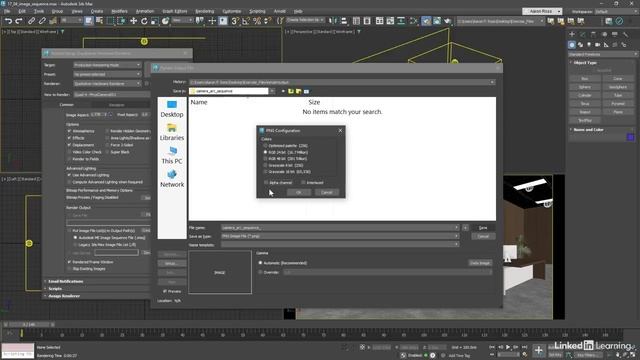Image resolution: width=640 pixels, height=360 pixels.
Task: Open the Customize menu
Action: tap(231, 11)
